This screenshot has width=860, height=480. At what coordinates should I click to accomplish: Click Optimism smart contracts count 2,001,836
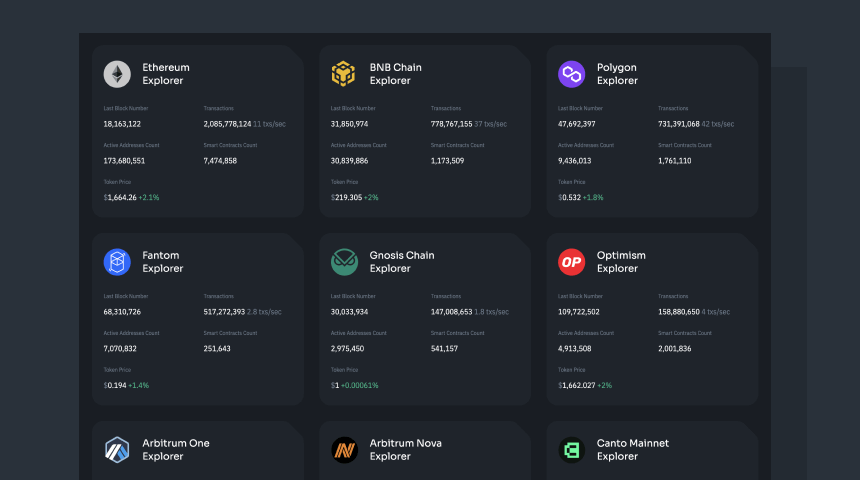click(674, 348)
